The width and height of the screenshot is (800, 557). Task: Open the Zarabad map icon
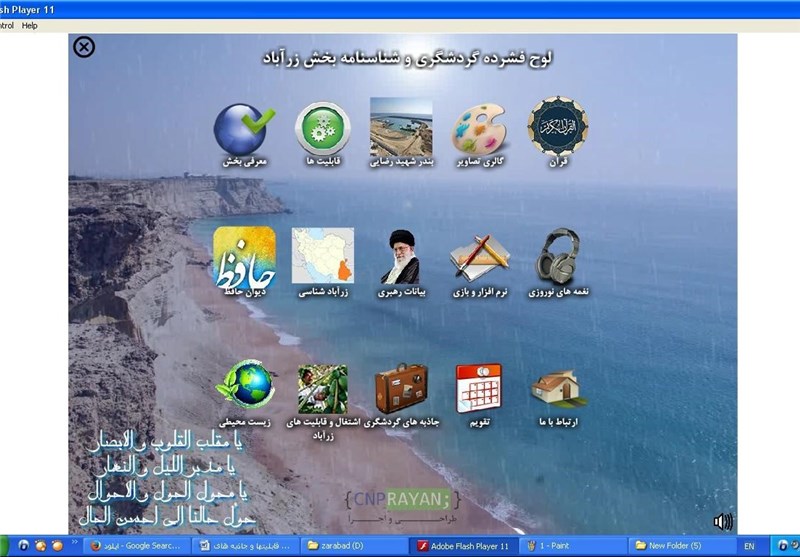click(x=322, y=256)
